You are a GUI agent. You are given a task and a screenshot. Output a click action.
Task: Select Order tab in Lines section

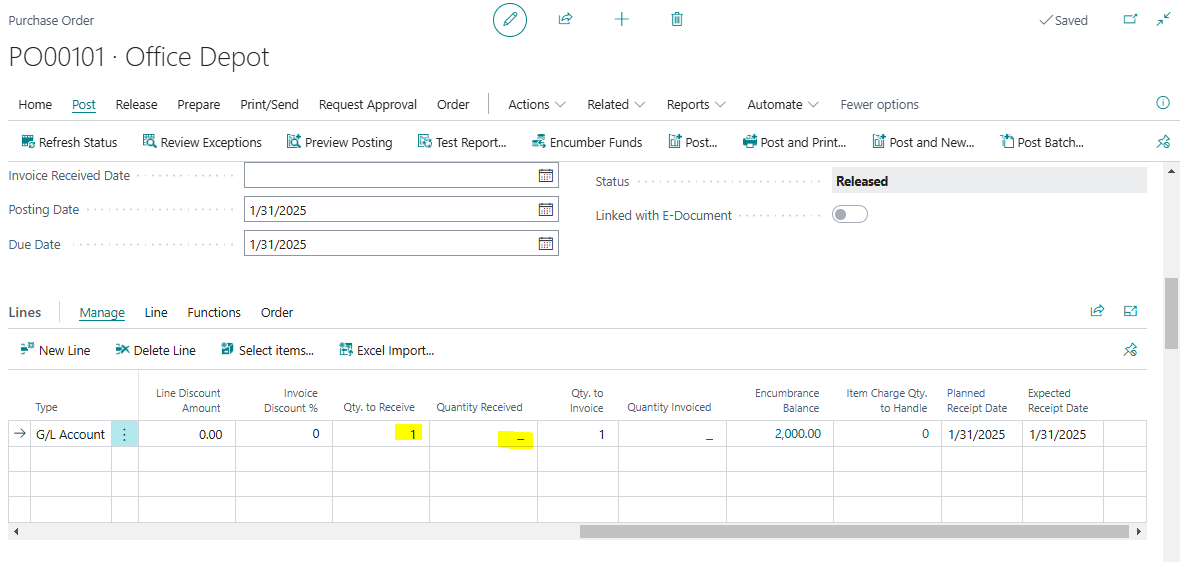click(x=277, y=312)
